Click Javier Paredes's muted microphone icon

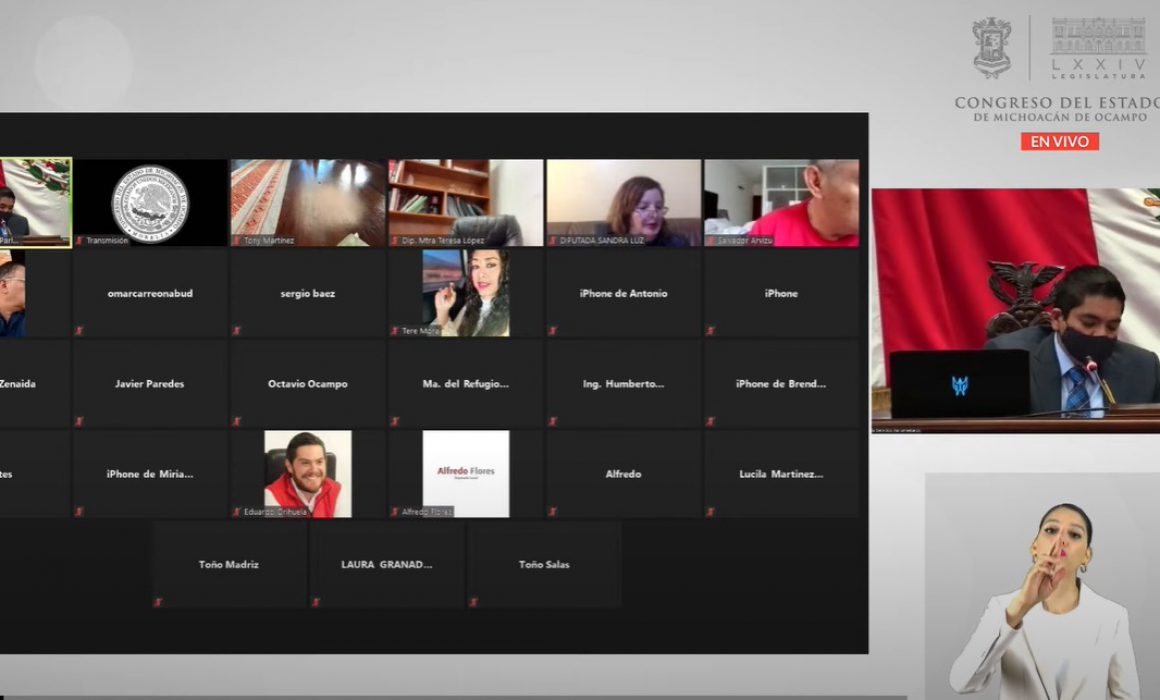tap(79, 421)
